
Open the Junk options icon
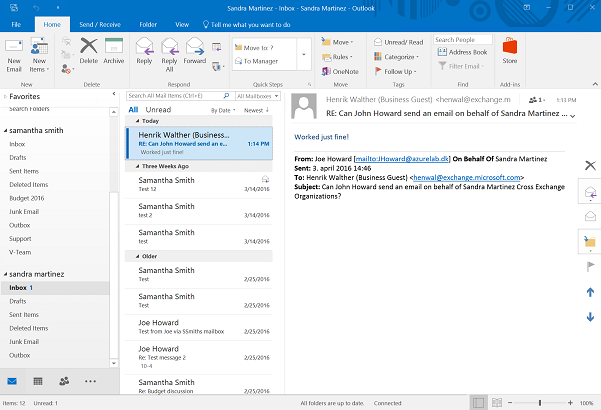[67, 69]
